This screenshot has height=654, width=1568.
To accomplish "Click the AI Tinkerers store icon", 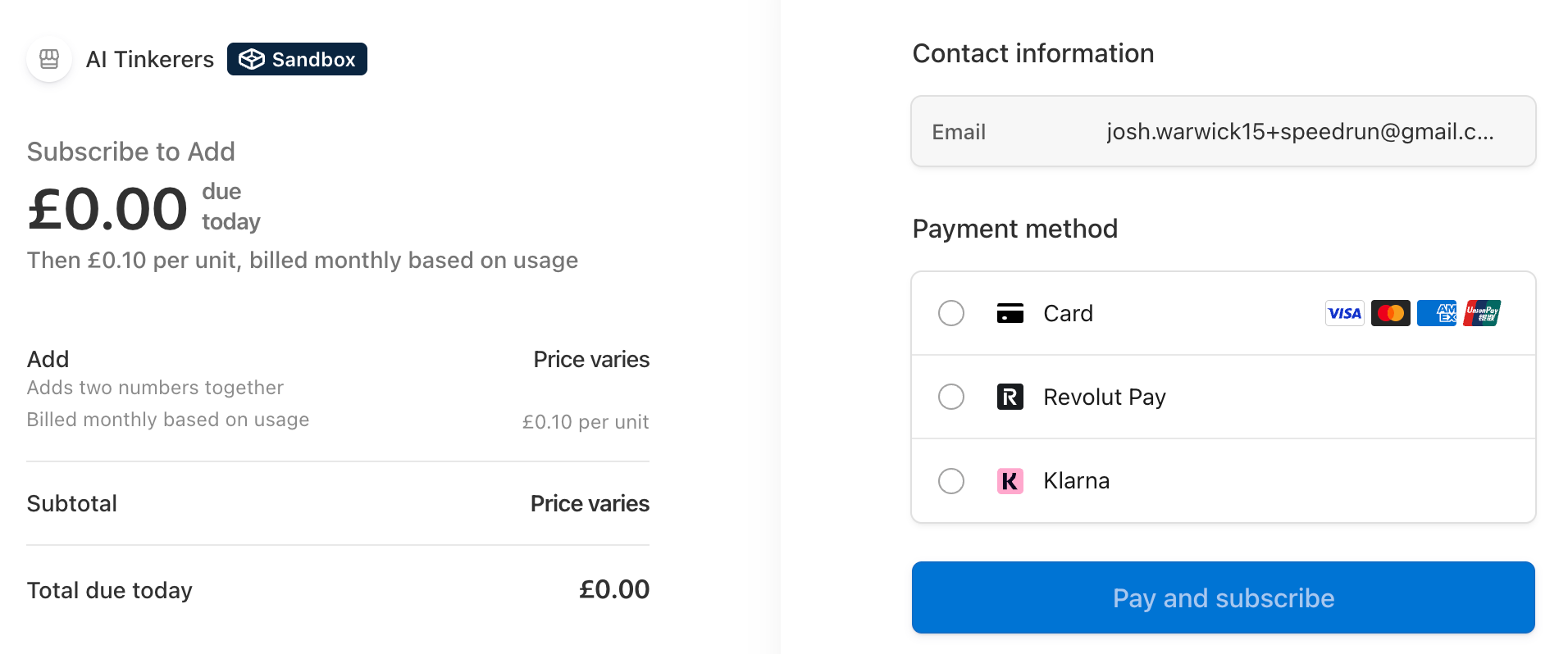I will [x=49, y=59].
